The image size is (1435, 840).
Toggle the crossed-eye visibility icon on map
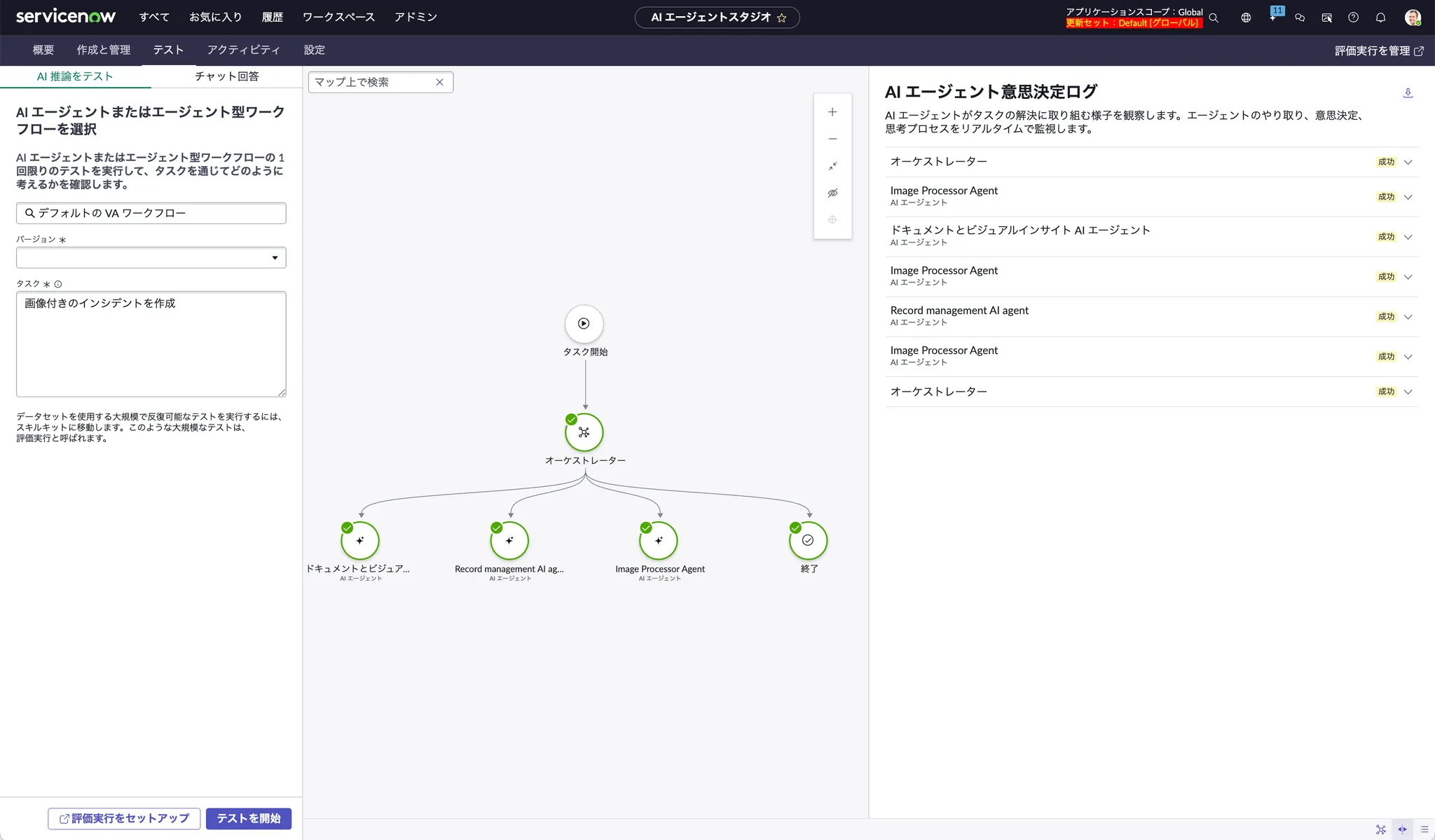click(832, 193)
